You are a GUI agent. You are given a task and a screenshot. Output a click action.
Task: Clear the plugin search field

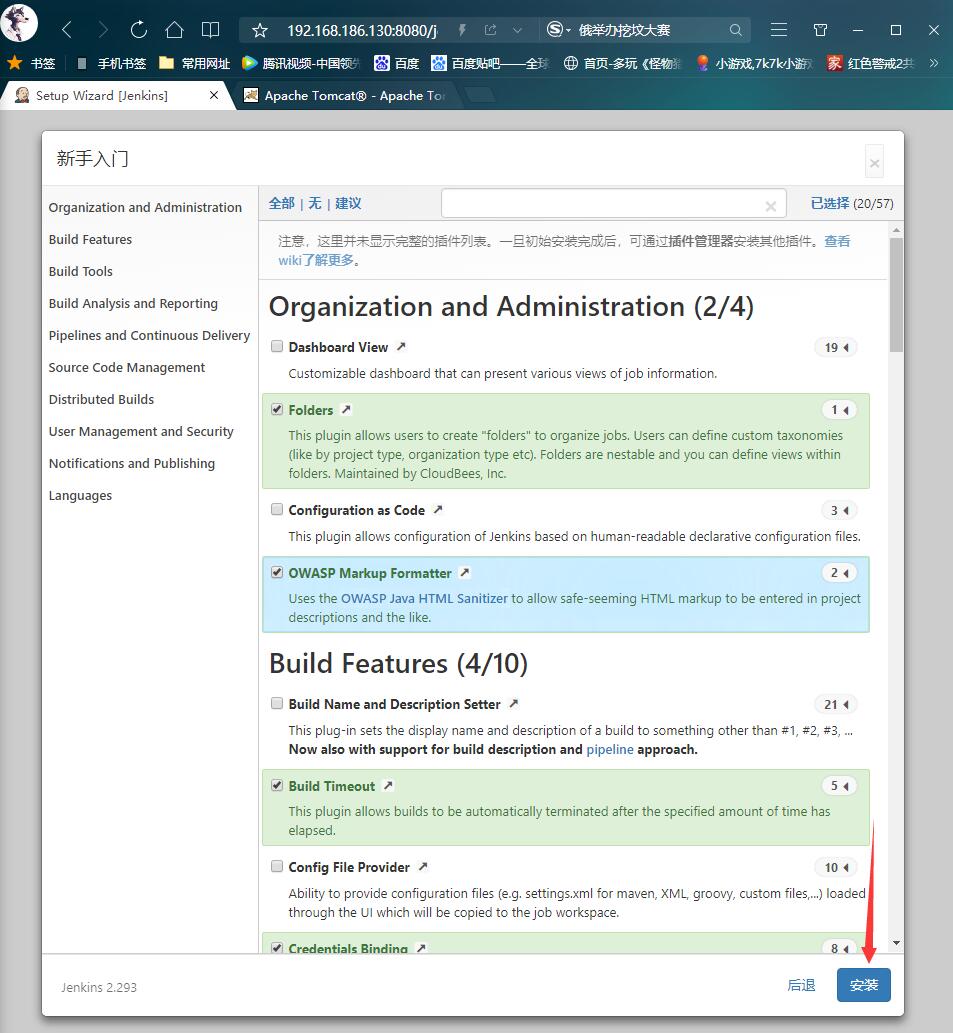click(x=771, y=206)
